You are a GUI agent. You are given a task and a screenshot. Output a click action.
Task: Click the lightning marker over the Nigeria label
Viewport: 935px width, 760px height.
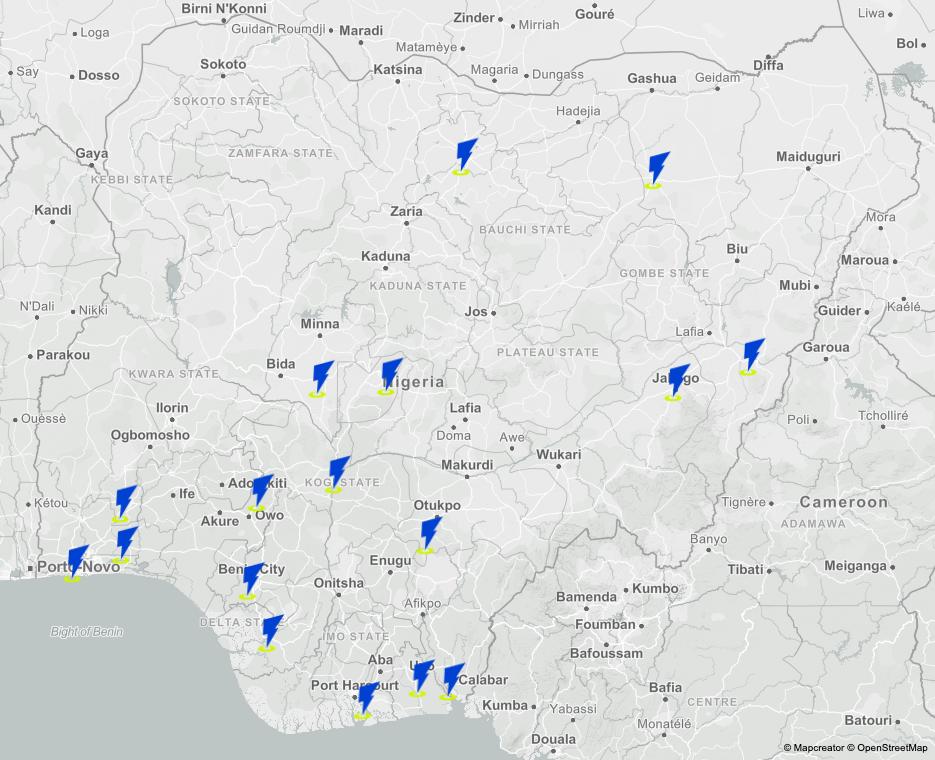tap(390, 376)
